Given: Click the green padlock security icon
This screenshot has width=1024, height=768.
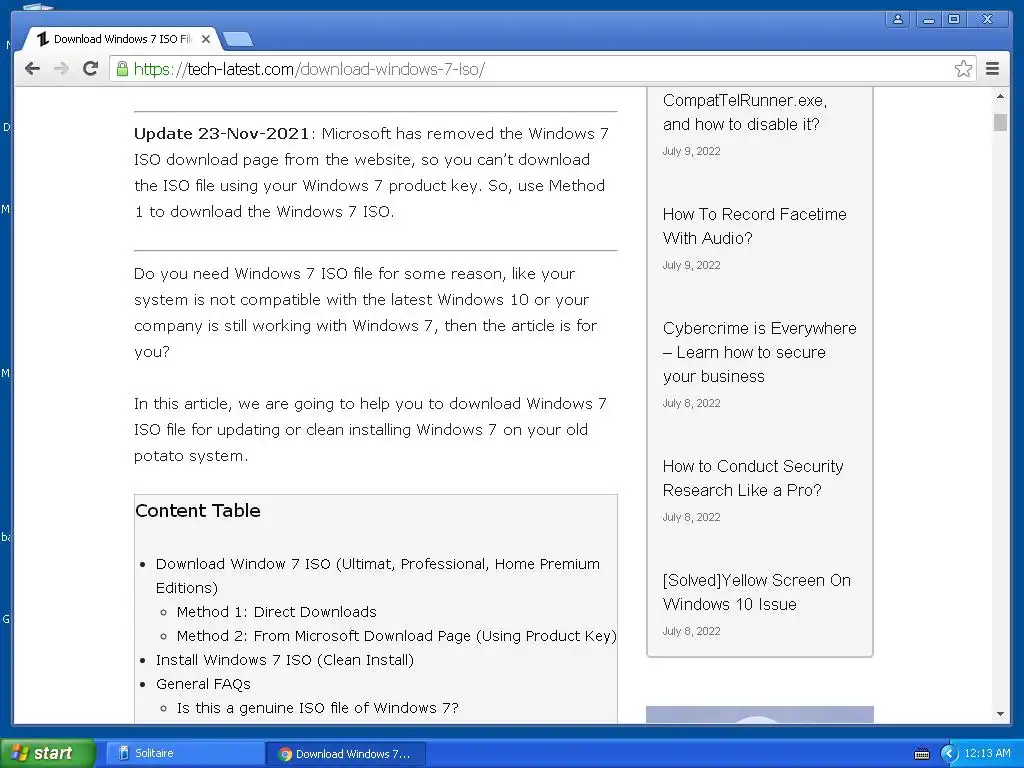Looking at the screenshot, I should click(122, 69).
